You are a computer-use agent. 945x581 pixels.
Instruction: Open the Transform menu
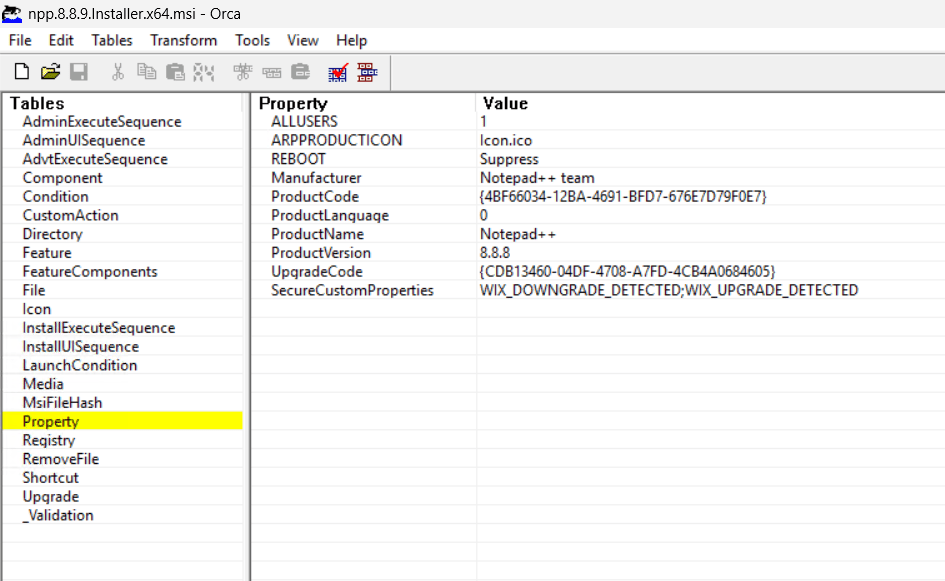click(183, 40)
